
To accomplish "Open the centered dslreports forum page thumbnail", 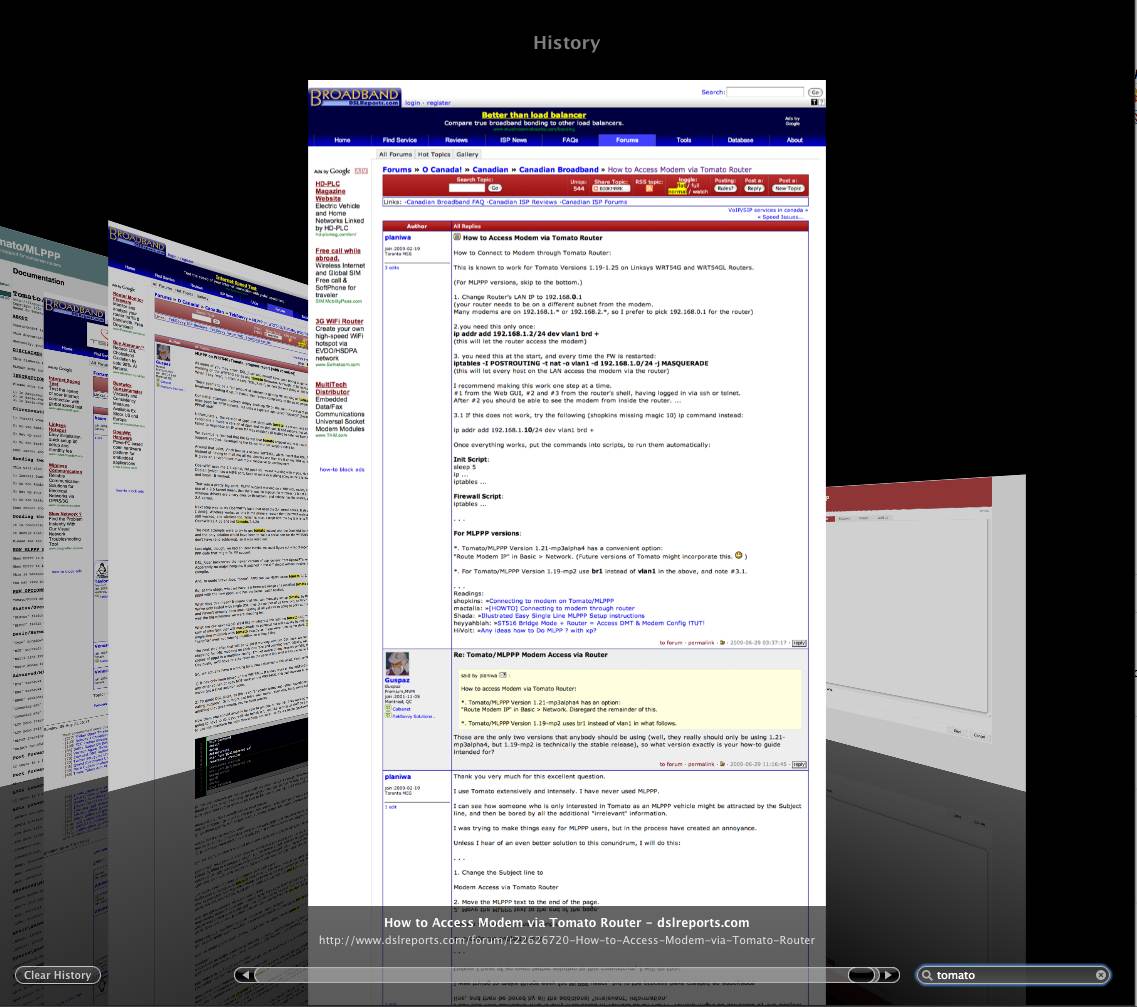I will click(x=566, y=493).
